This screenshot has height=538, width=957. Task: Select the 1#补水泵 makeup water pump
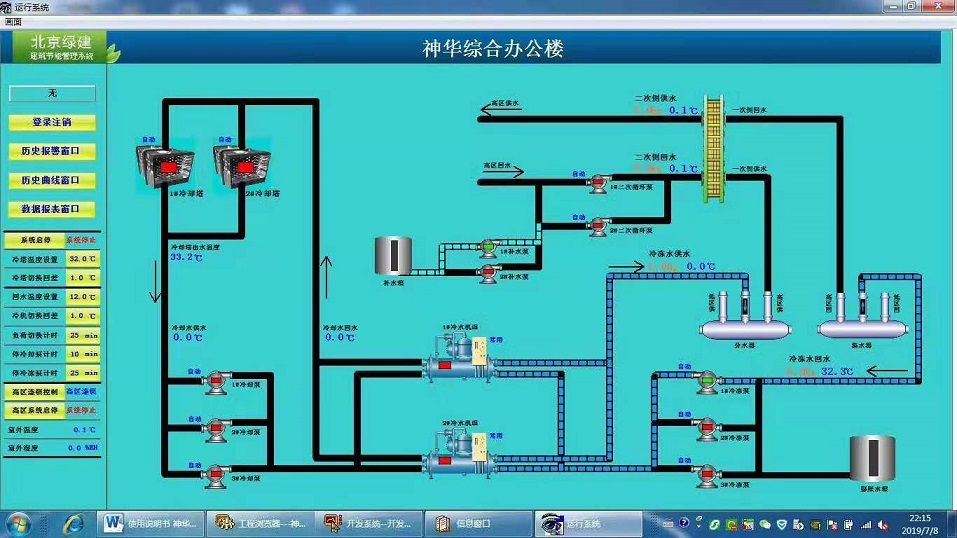pyautogui.click(x=487, y=246)
